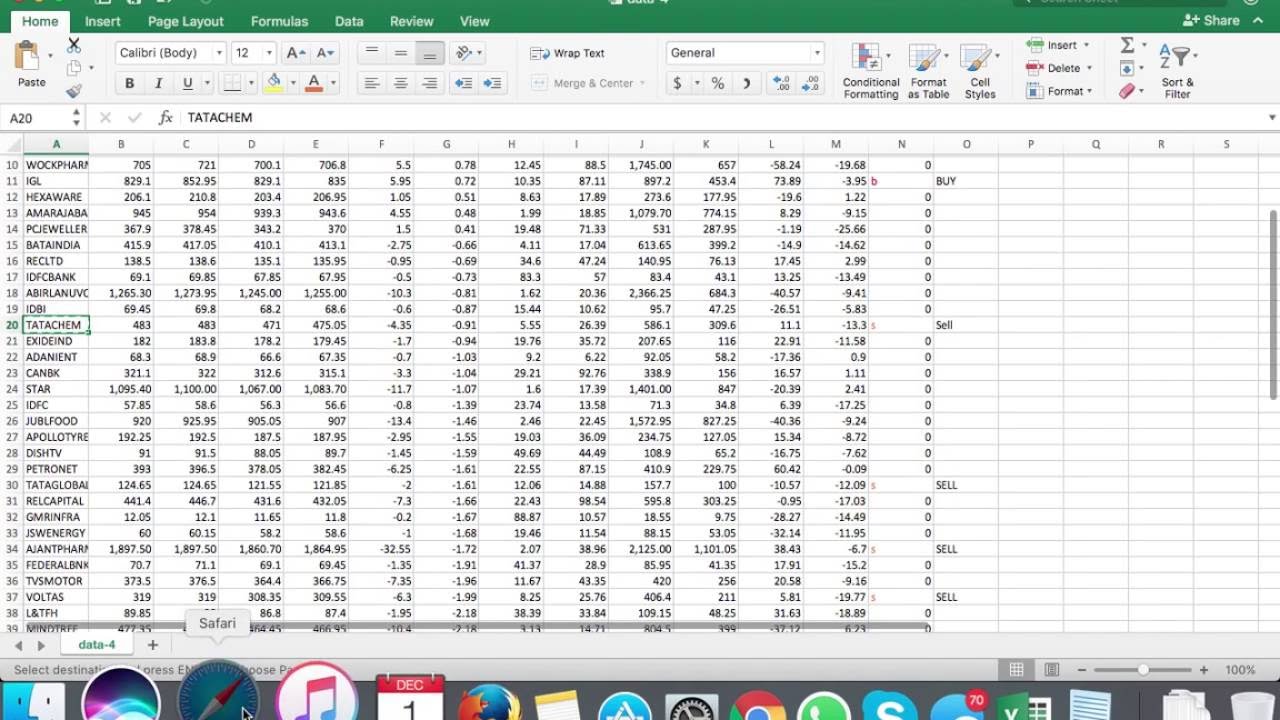The image size is (1280, 720).
Task: Toggle Italic formatting
Action: 158,83
